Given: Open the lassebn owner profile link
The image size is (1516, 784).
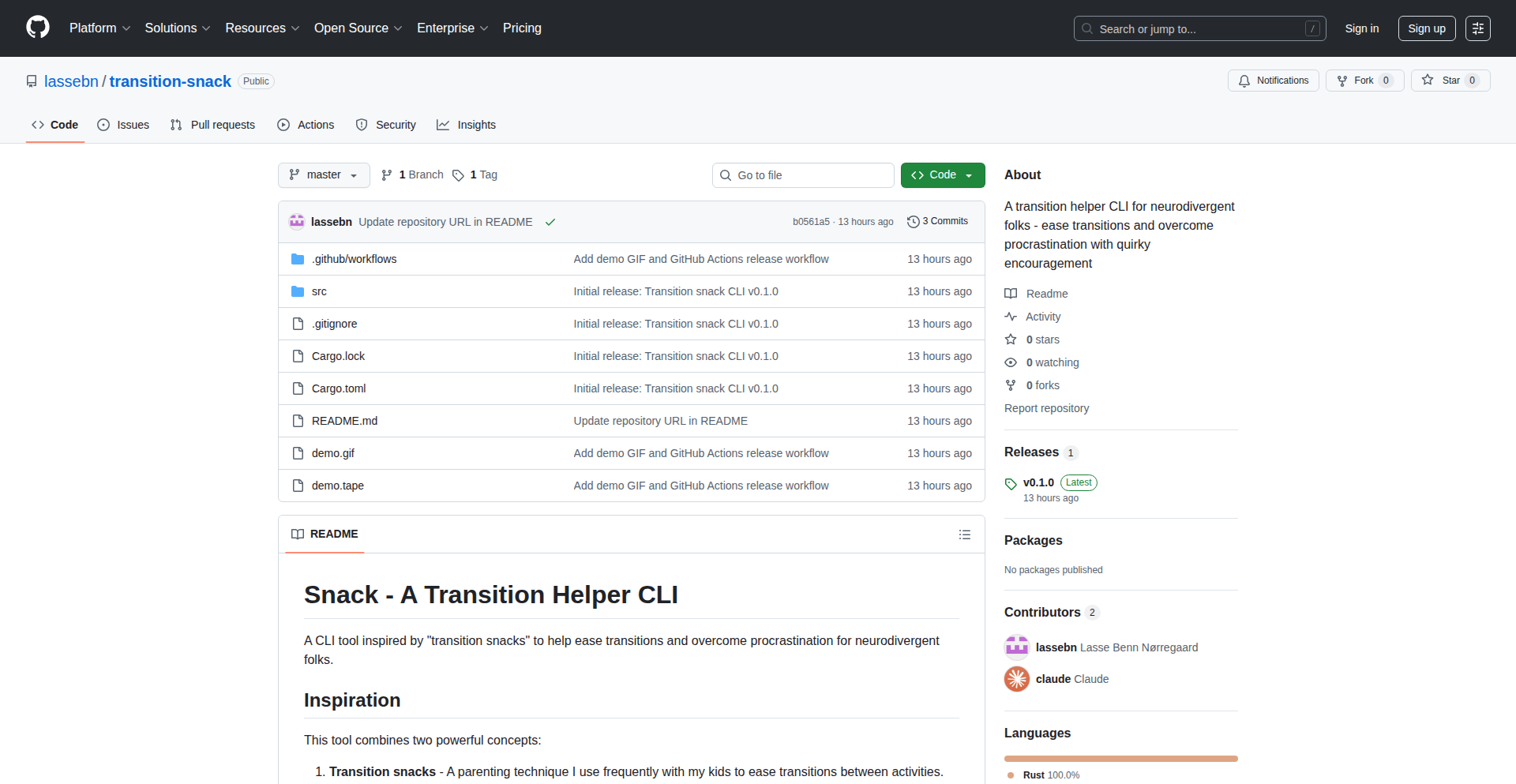Looking at the screenshot, I should (x=71, y=81).
